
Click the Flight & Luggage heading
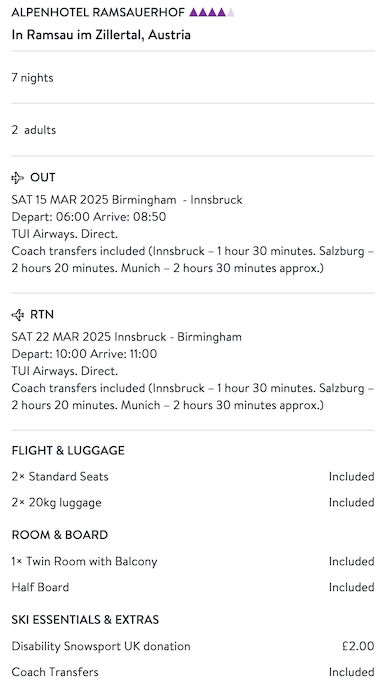pos(68,451)
